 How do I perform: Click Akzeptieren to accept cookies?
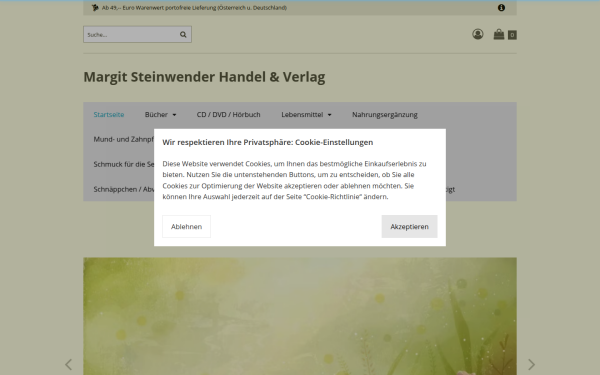(409, 227)
